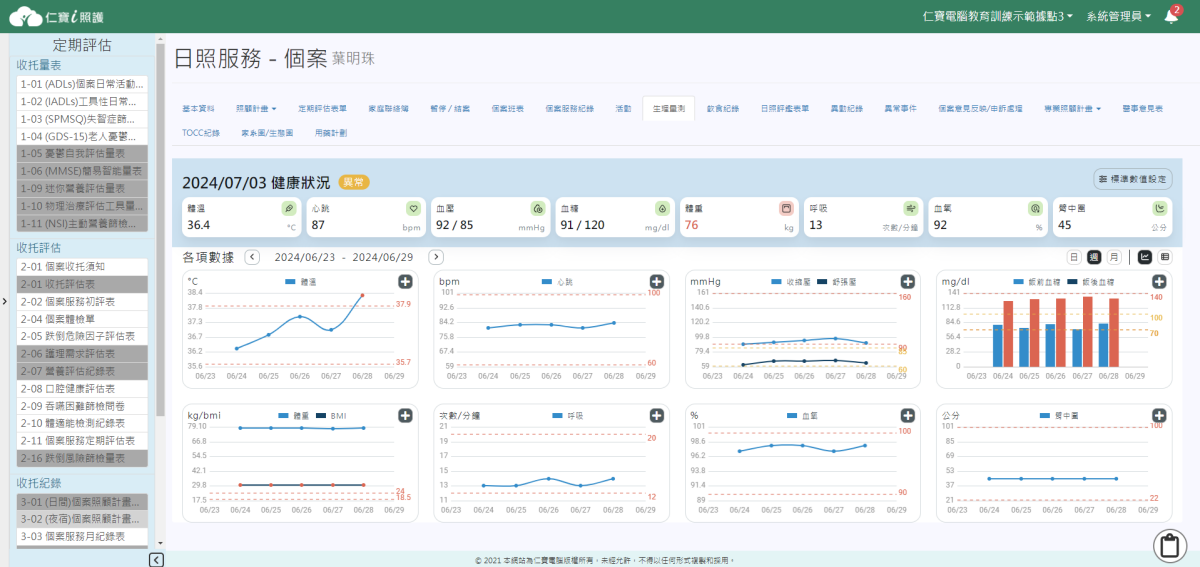This screenshot has height=567, width=1200.
Task: Expand the kg/bmi weight chart
Action: click(405, 415)
